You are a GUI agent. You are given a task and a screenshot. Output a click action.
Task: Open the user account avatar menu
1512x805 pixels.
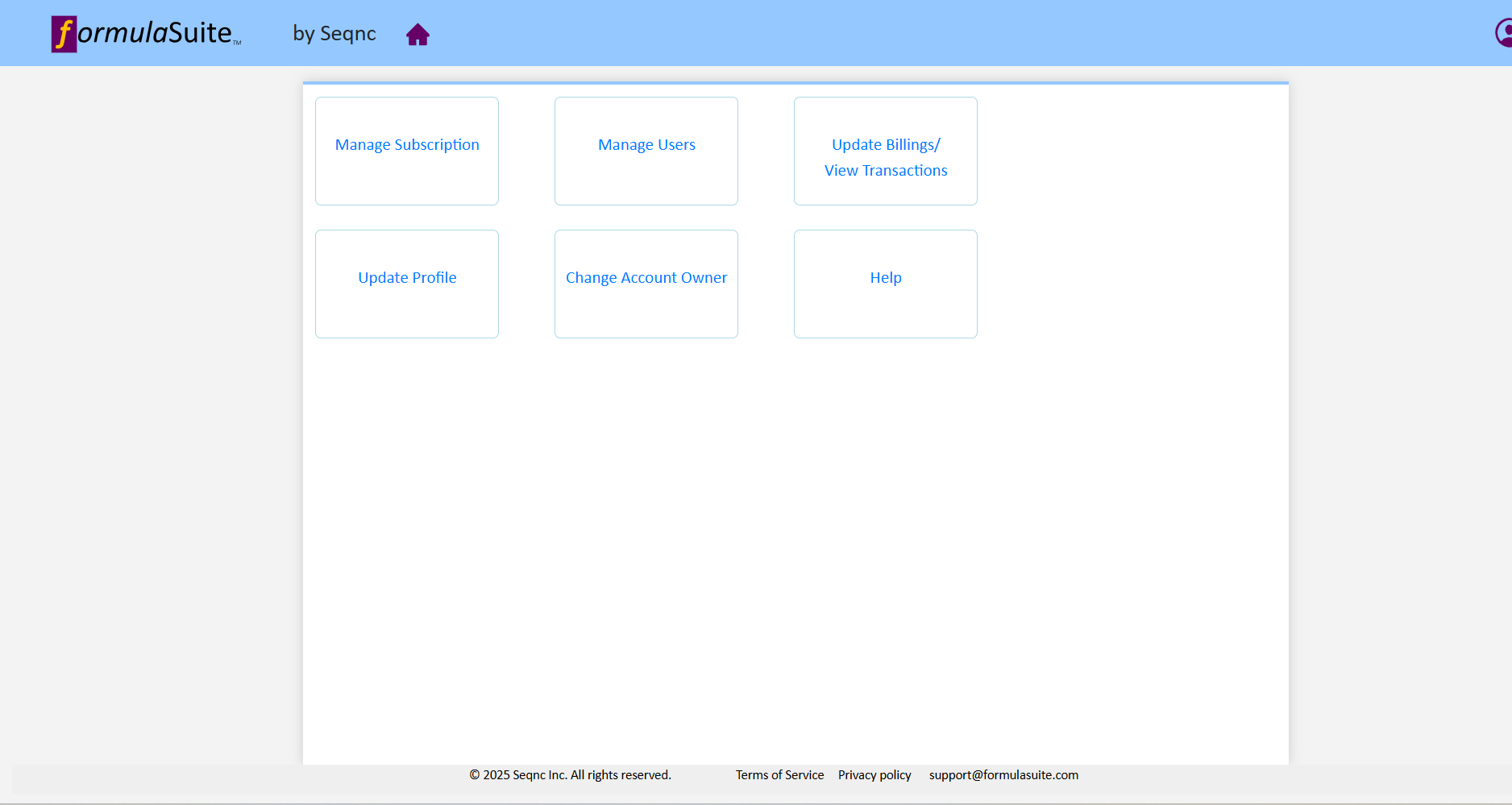click(x=1504, y=33)
